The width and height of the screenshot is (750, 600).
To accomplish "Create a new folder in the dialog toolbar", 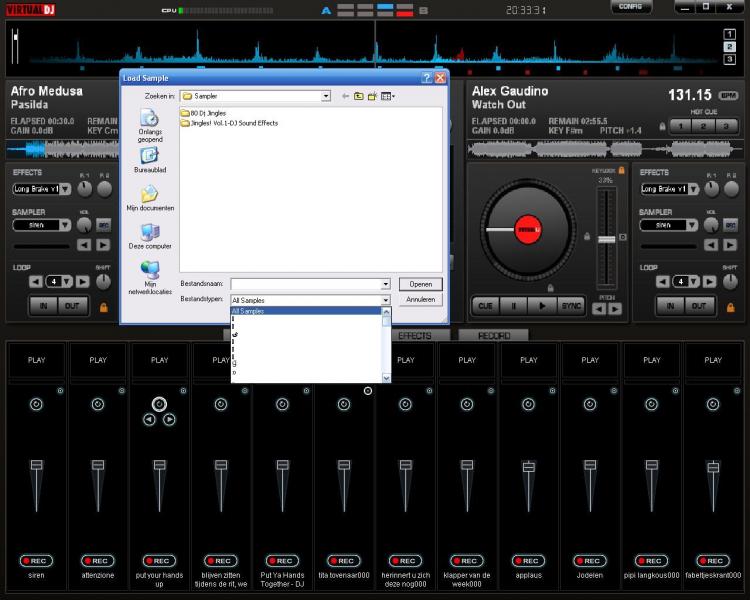I will 372,96.
